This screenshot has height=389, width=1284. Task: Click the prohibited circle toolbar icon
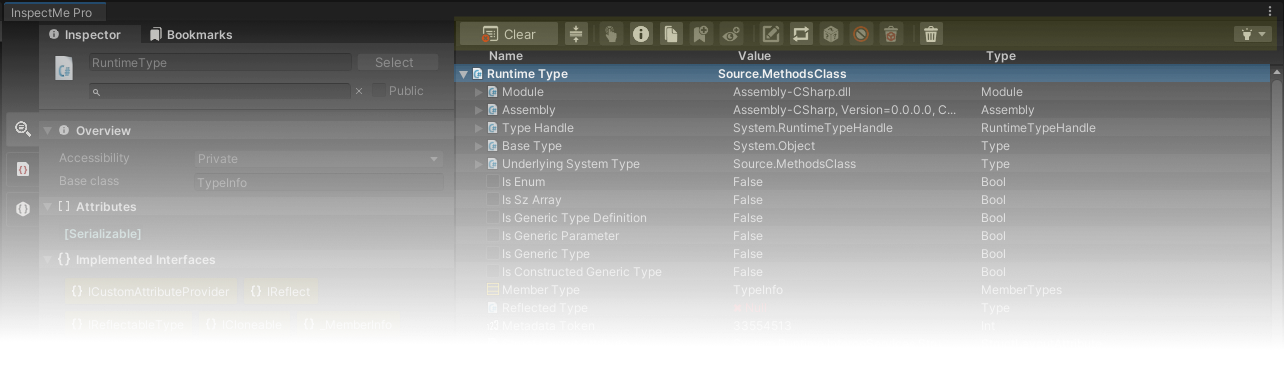point(861,34)
